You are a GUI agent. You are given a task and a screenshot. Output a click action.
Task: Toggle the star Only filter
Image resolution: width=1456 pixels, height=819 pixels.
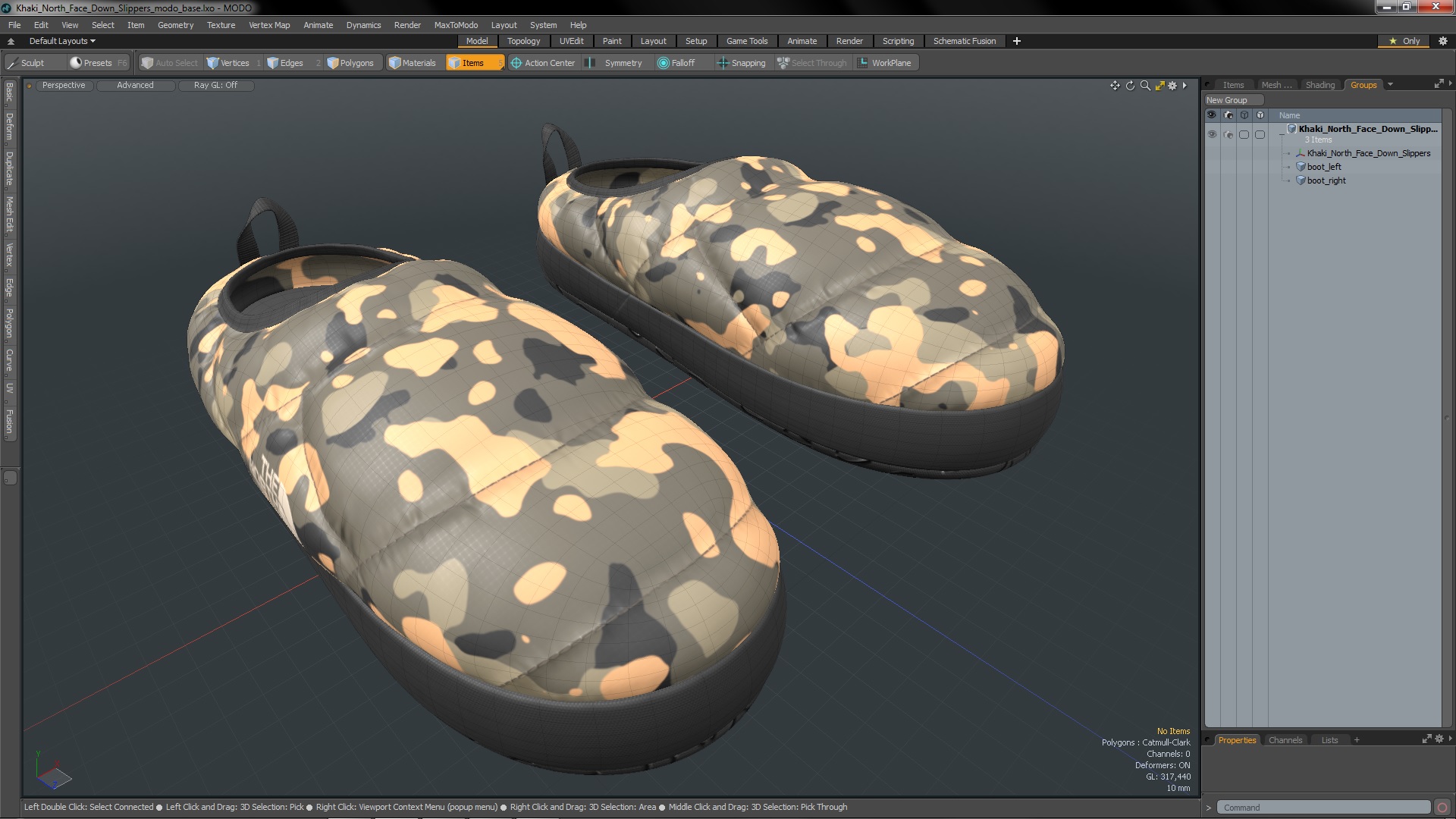[x=1404, y=41]
